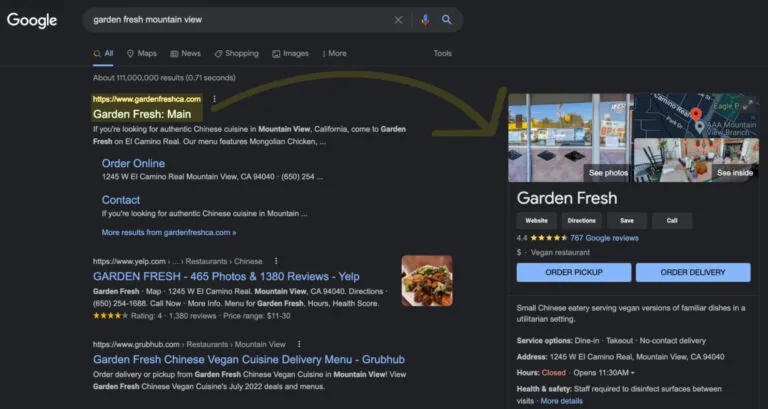Click the Website button for Garden Fresh
The image size is (768, 409).
tap(536, 221)
